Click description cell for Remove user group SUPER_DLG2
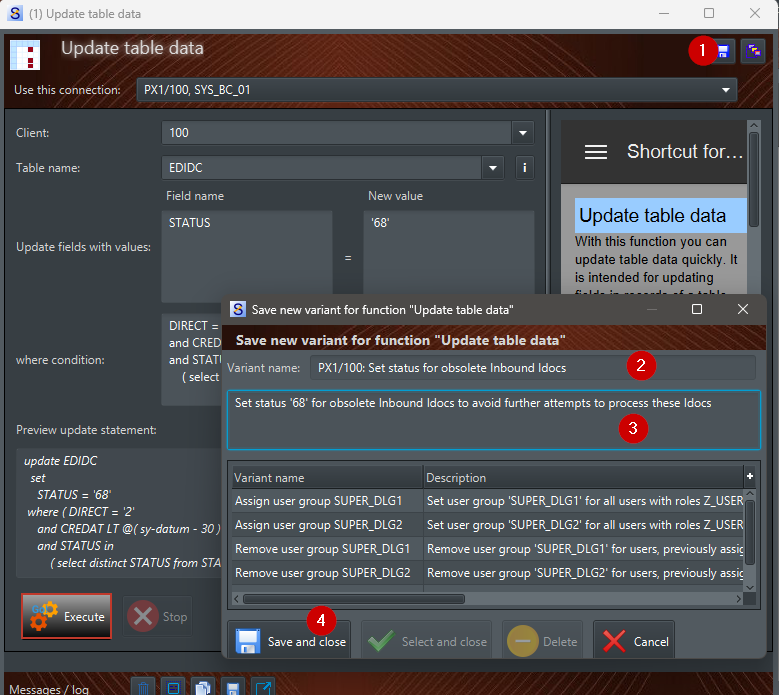The height and width of the screenshot is (695, 779). coord(584,573)
